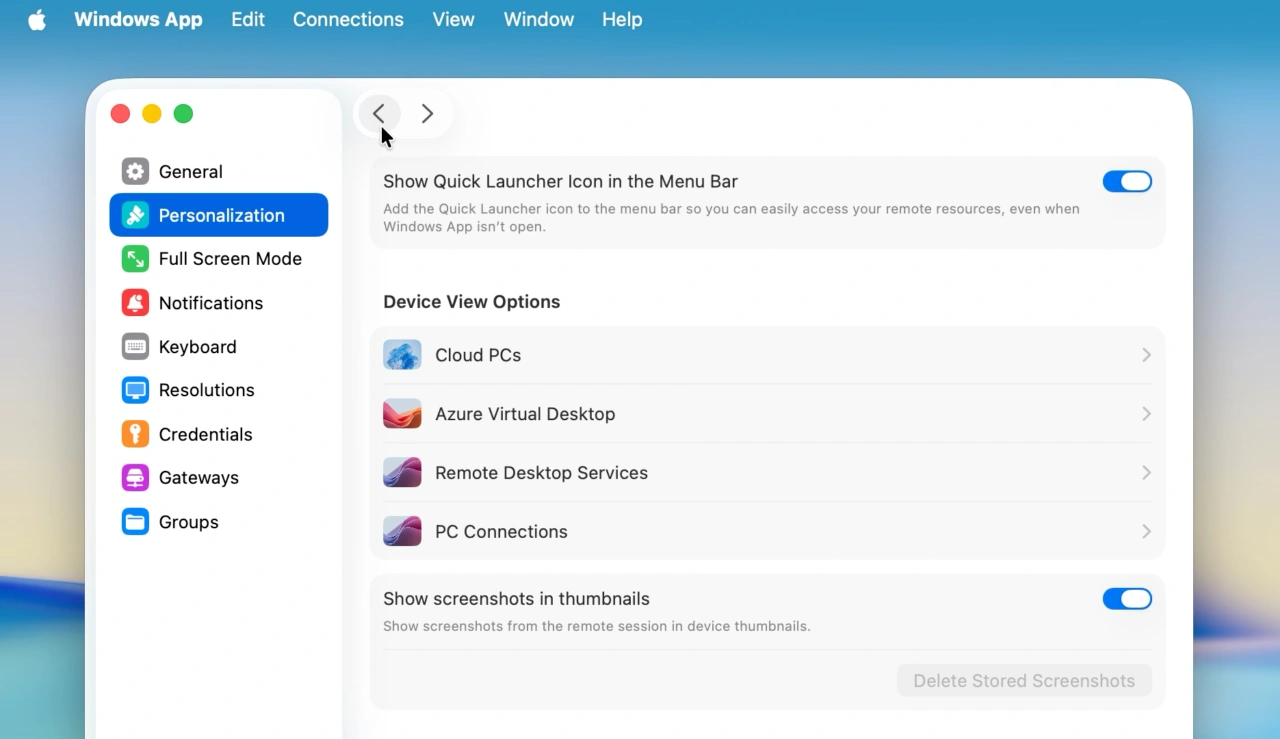Viewport: 1280px width, 739px height.
Task: Go back with the left arrow button
Action: [x=379, y=114]
